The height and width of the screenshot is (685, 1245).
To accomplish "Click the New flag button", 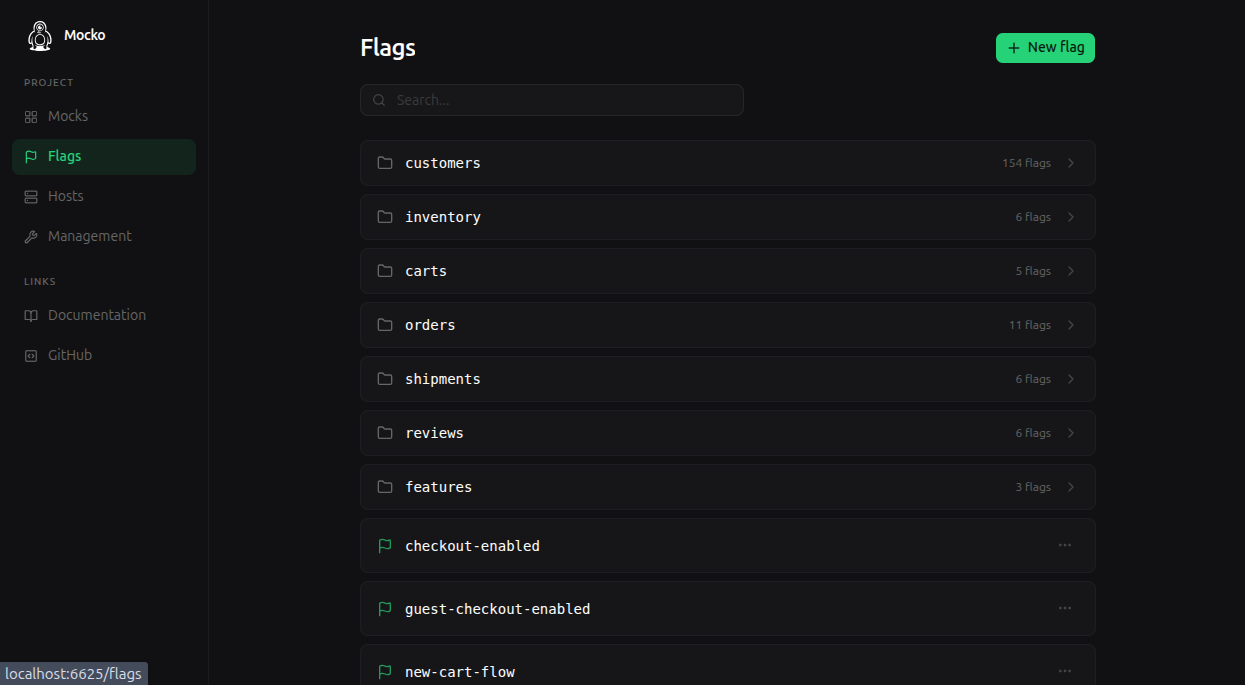I will [x=1045, y=48].
